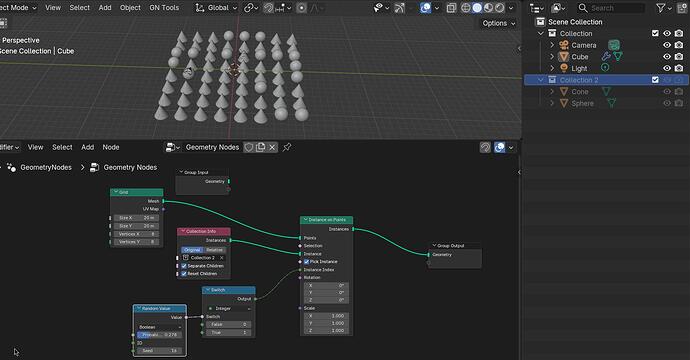The width and height of the screenshot is (690, 360).
Task: Uncheck the Collection exclude checkbox
Action: pyautogui.click(x=655, y=33)
